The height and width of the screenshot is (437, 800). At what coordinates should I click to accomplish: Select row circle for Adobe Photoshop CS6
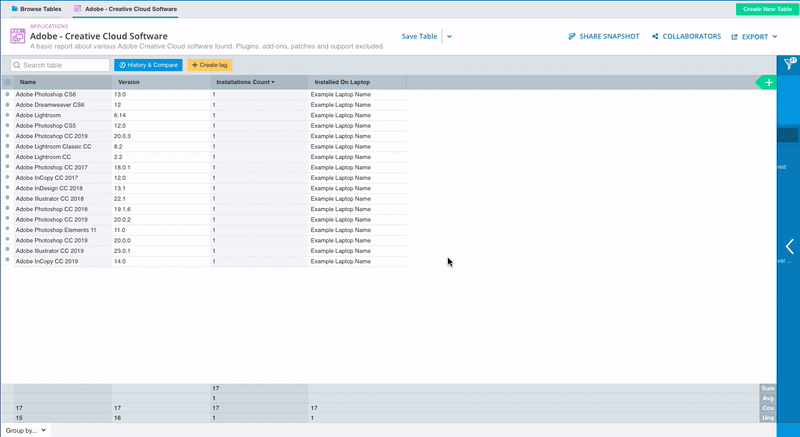pyautogui.click(x=7, y=94)
